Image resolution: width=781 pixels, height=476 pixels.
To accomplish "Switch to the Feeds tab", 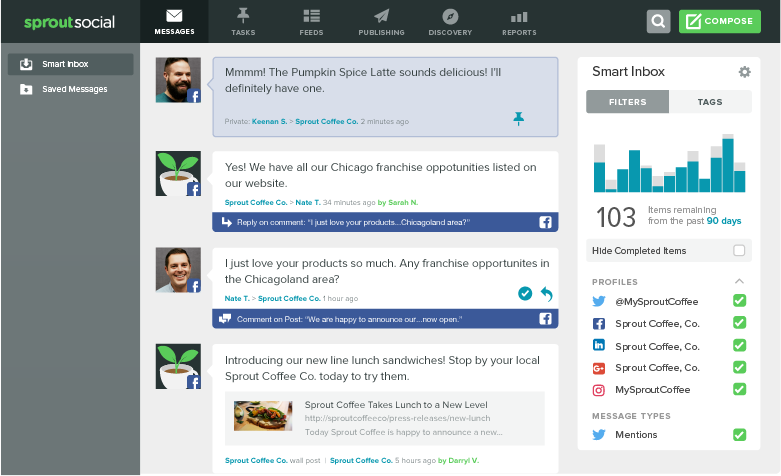I will point(311,21).
